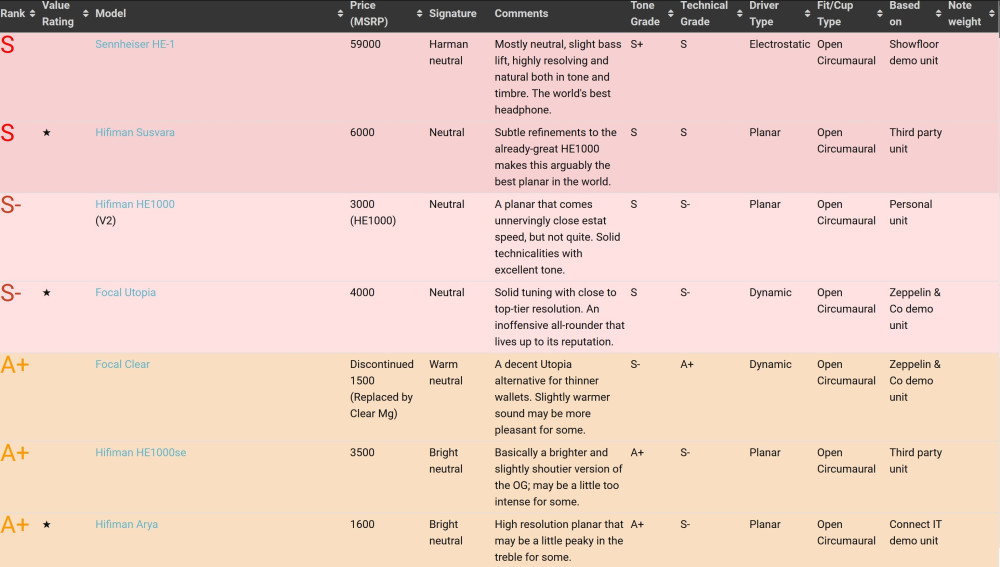Sort by Value Rating arrows
The width and height of the screenshot is (1000, 567).
(85, 13)
